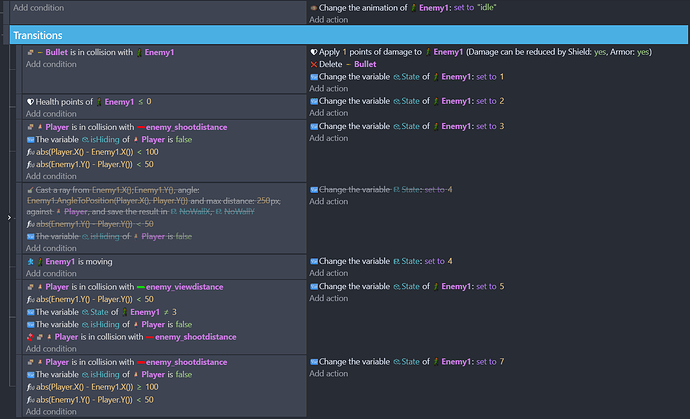The height and width of the screenshot is (419, 690).
Task: Click the inverted-condition icon before Player enemy_shootdistance
Action: coord(31,337)
